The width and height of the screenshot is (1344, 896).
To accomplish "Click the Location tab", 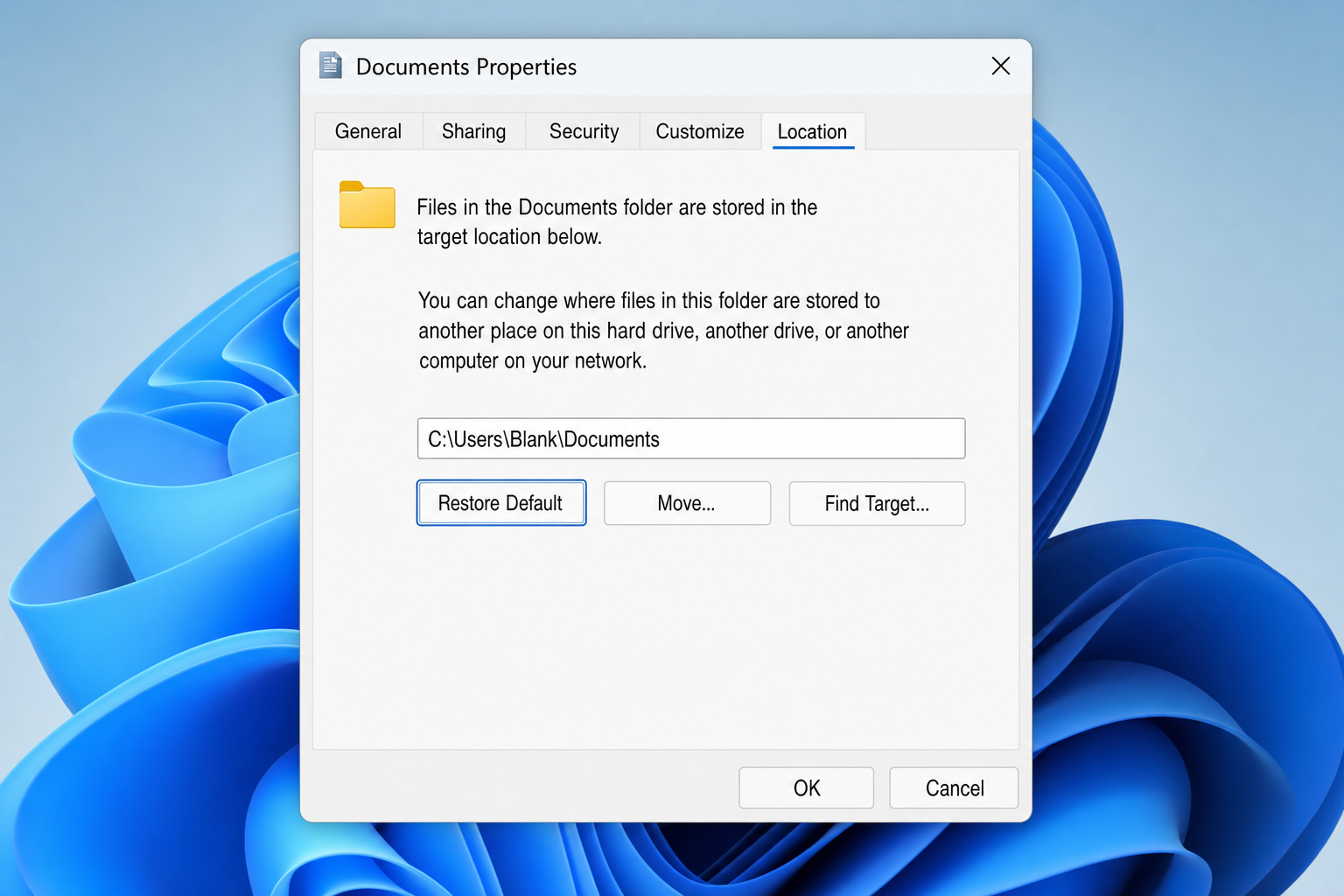I will tap(812, 131).
